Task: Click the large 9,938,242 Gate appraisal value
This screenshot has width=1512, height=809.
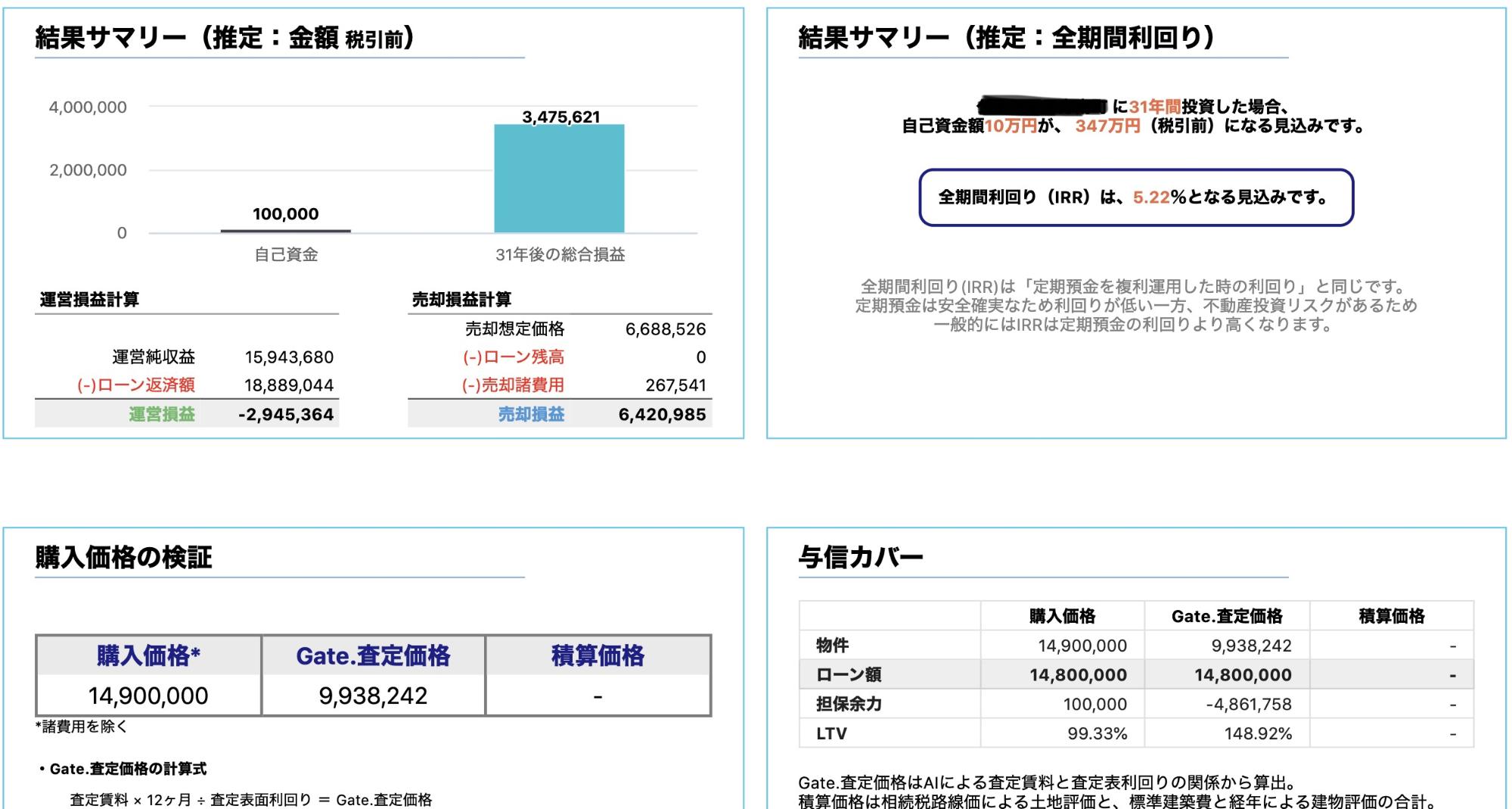Action: (x=373, y=695)
